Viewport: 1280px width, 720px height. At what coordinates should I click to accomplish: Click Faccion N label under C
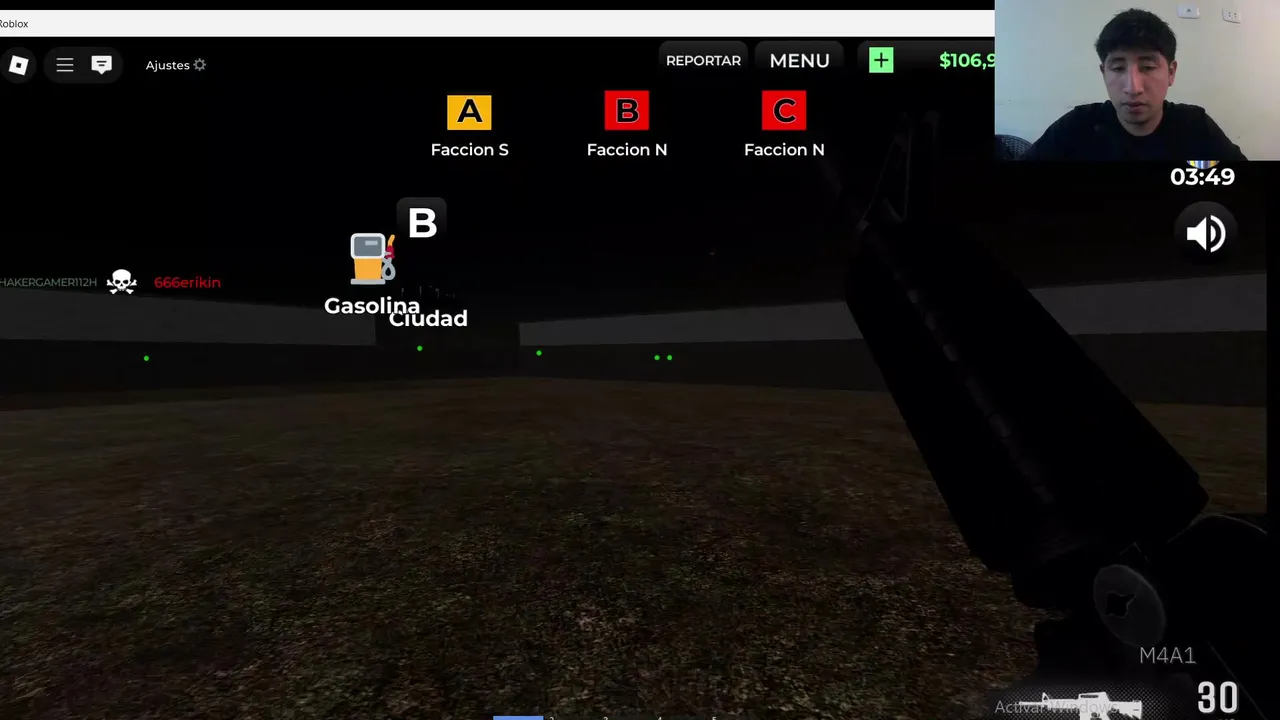pyautogui.click(x=784, y=149)
